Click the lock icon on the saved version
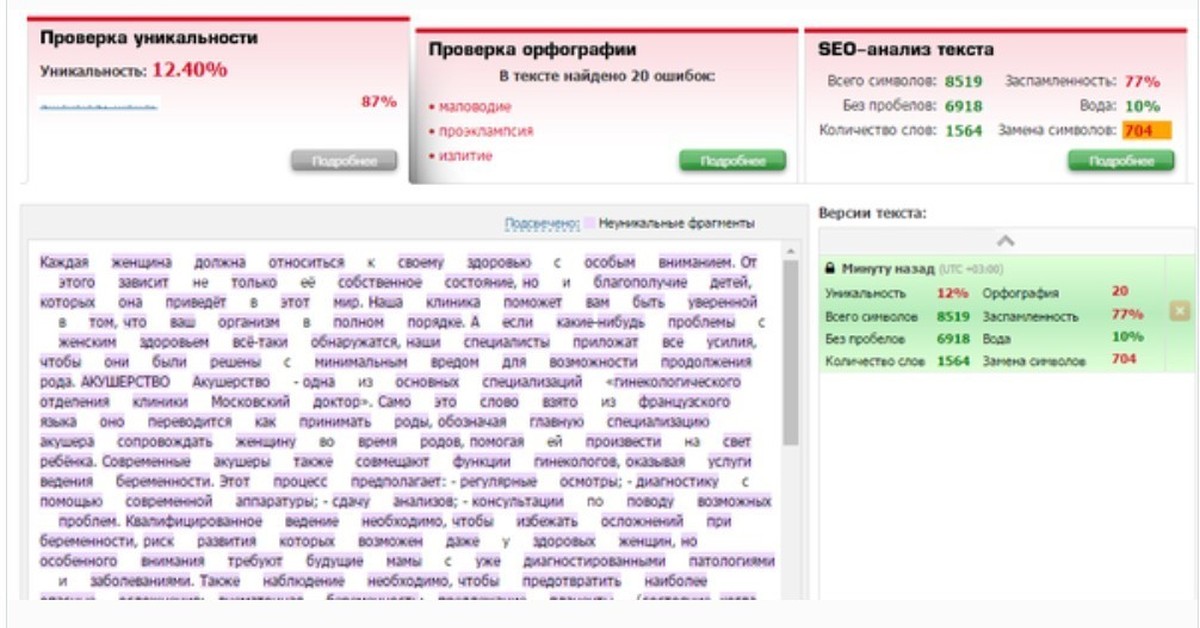1200x628 pixels. pyautogui.click(x=830, y=269)
